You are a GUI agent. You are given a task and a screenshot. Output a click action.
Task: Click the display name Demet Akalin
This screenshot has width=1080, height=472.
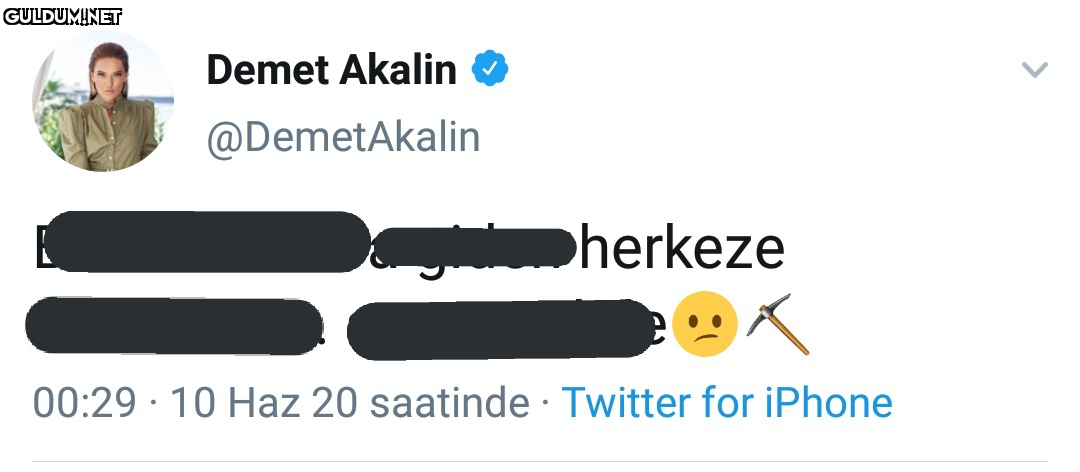331,70
